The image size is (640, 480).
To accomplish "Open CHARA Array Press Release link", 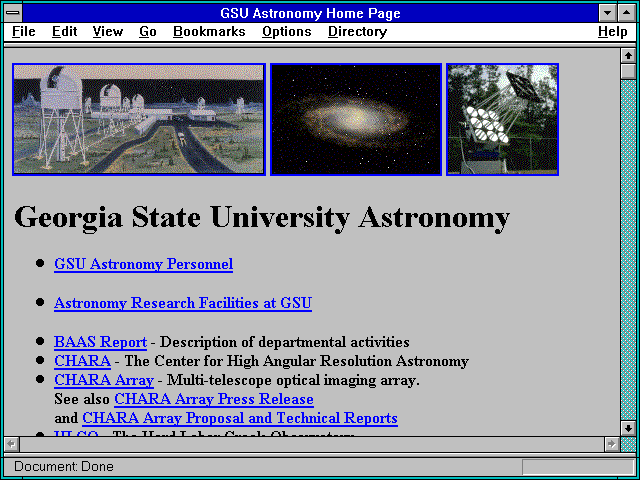I will pyautogui.click(x=214, y=399).
